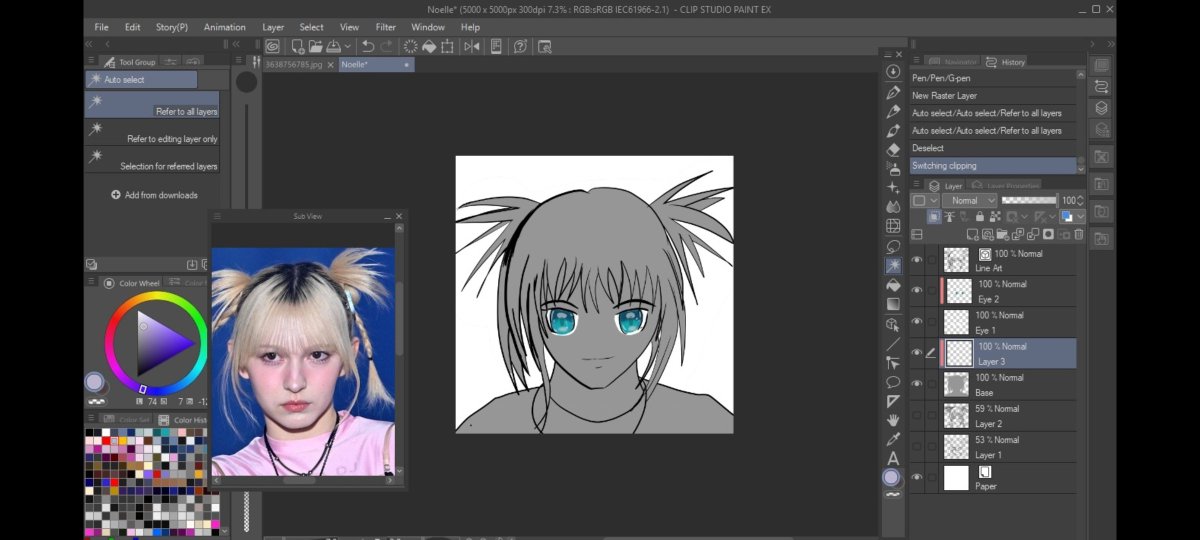The width and height of the screenshot is (1200, 540).
Task: Open the Filter menu
Action: pos(385,27)
